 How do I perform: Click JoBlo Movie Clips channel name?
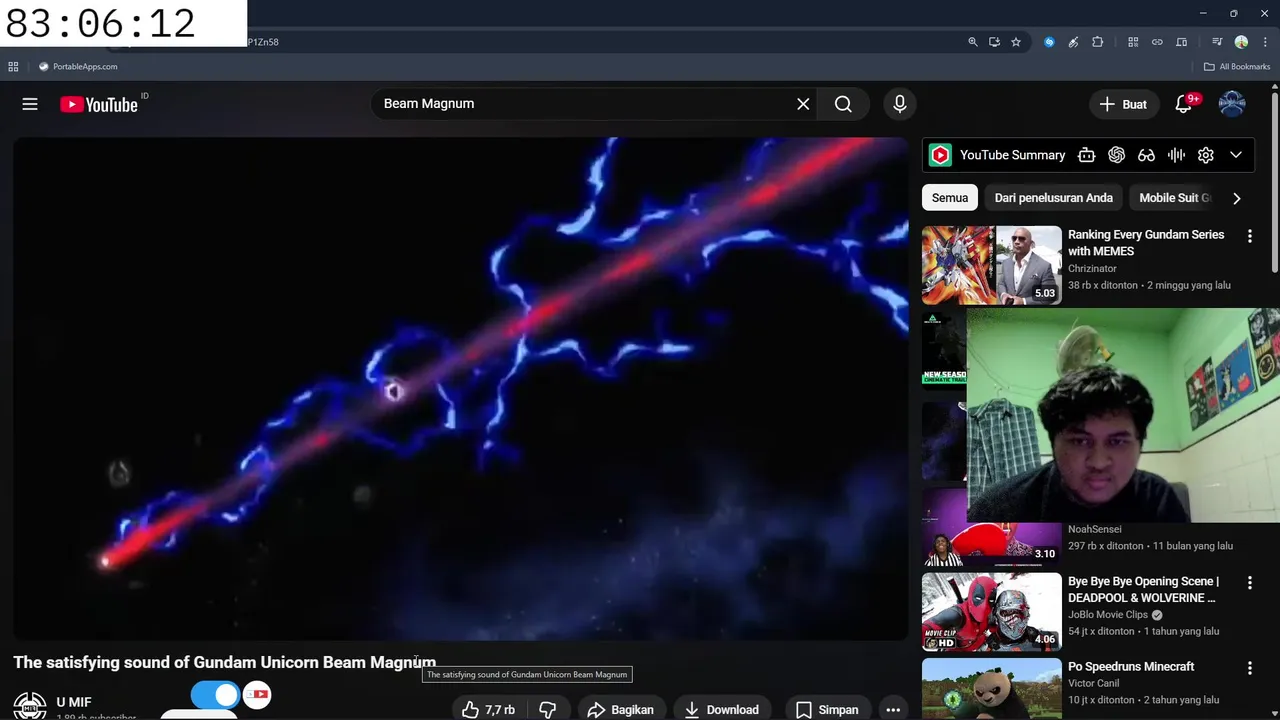[1108, 615]
